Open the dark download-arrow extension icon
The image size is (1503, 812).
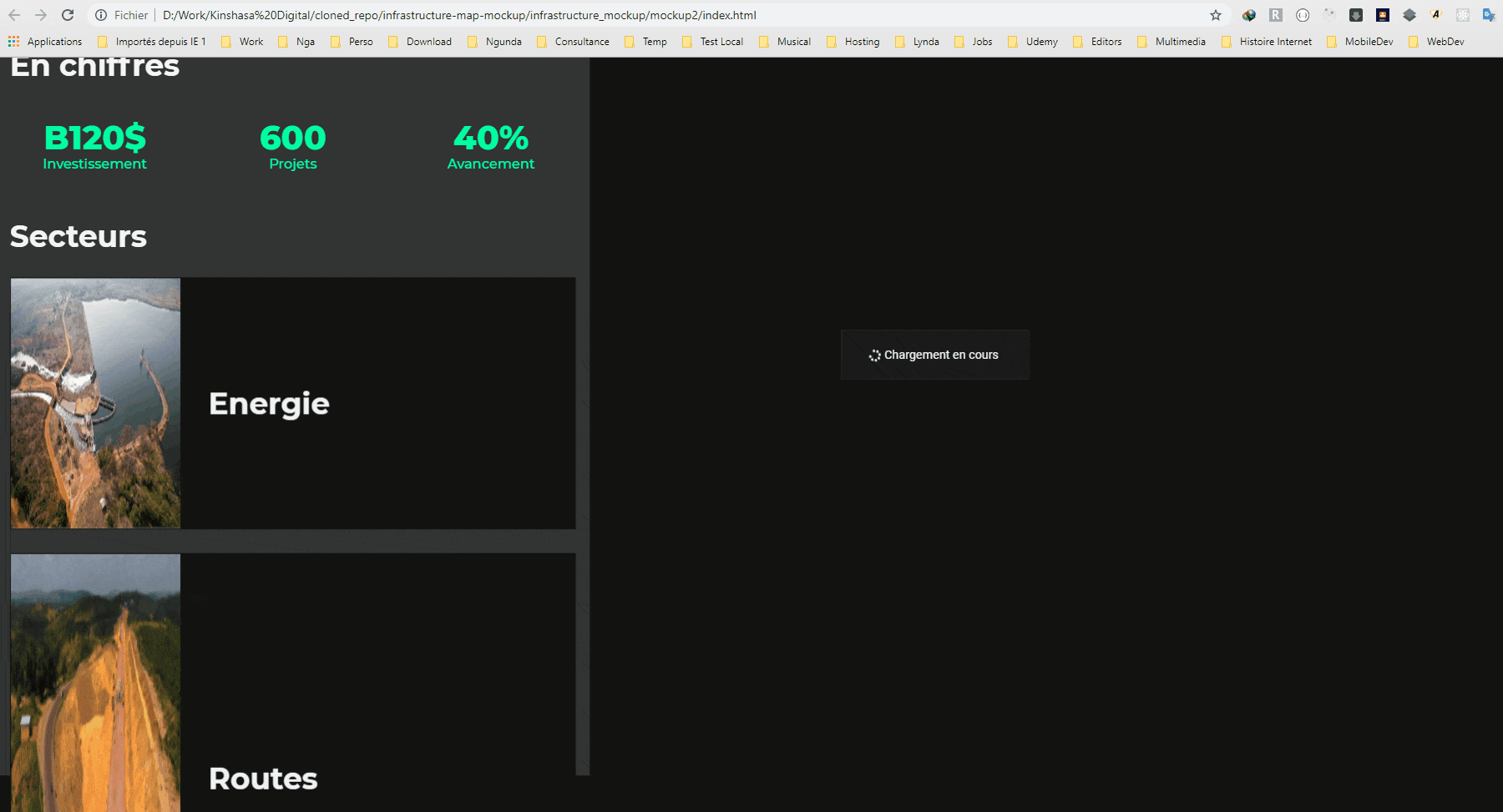(1356, 15)
